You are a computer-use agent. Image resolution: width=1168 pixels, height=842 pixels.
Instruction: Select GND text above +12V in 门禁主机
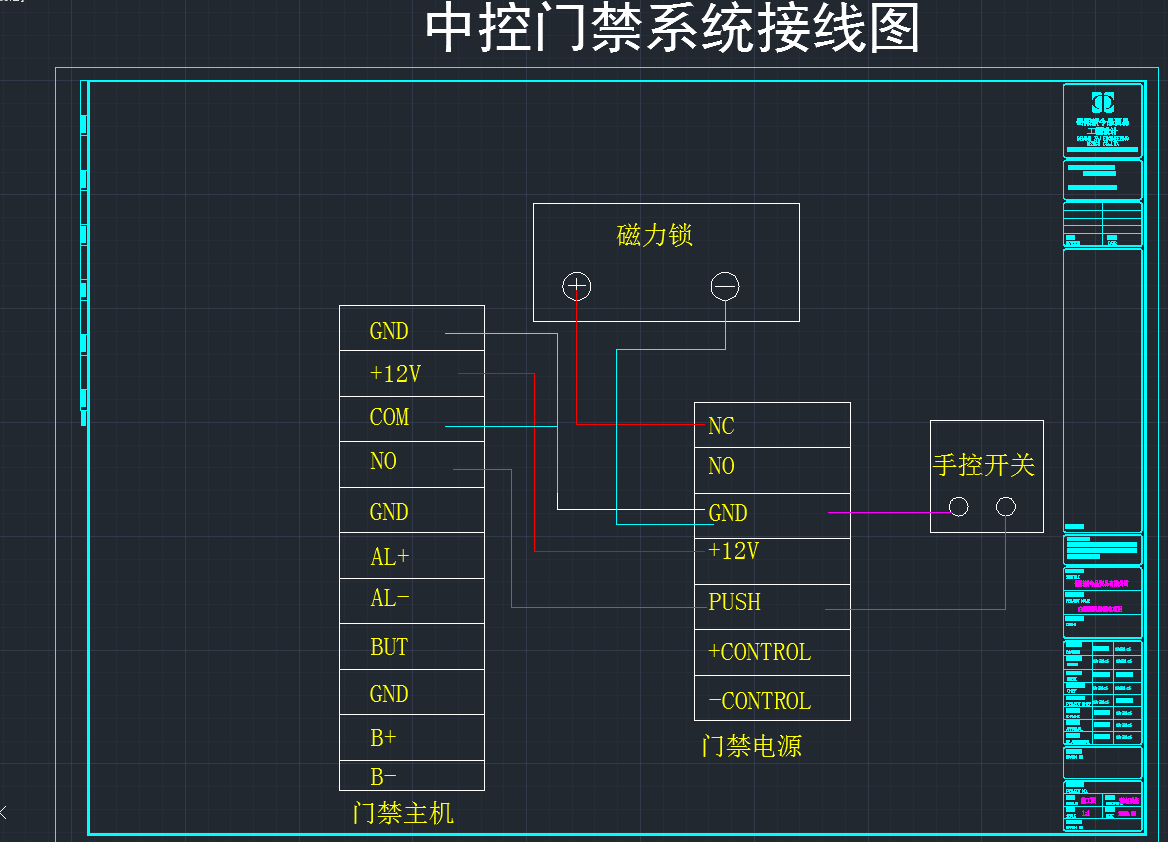tap(389, 331)
